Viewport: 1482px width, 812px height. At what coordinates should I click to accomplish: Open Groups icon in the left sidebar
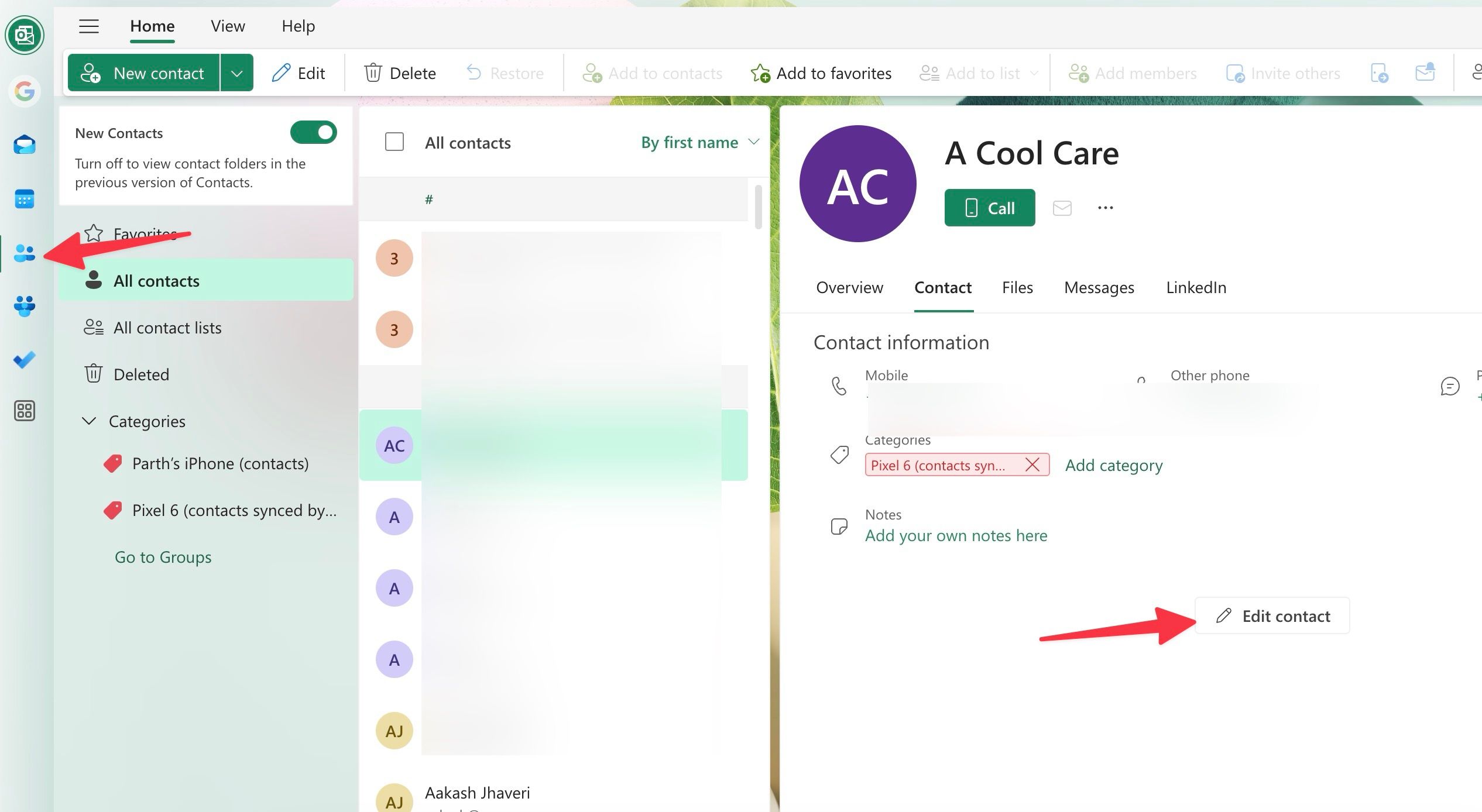(x=25, y=306)
